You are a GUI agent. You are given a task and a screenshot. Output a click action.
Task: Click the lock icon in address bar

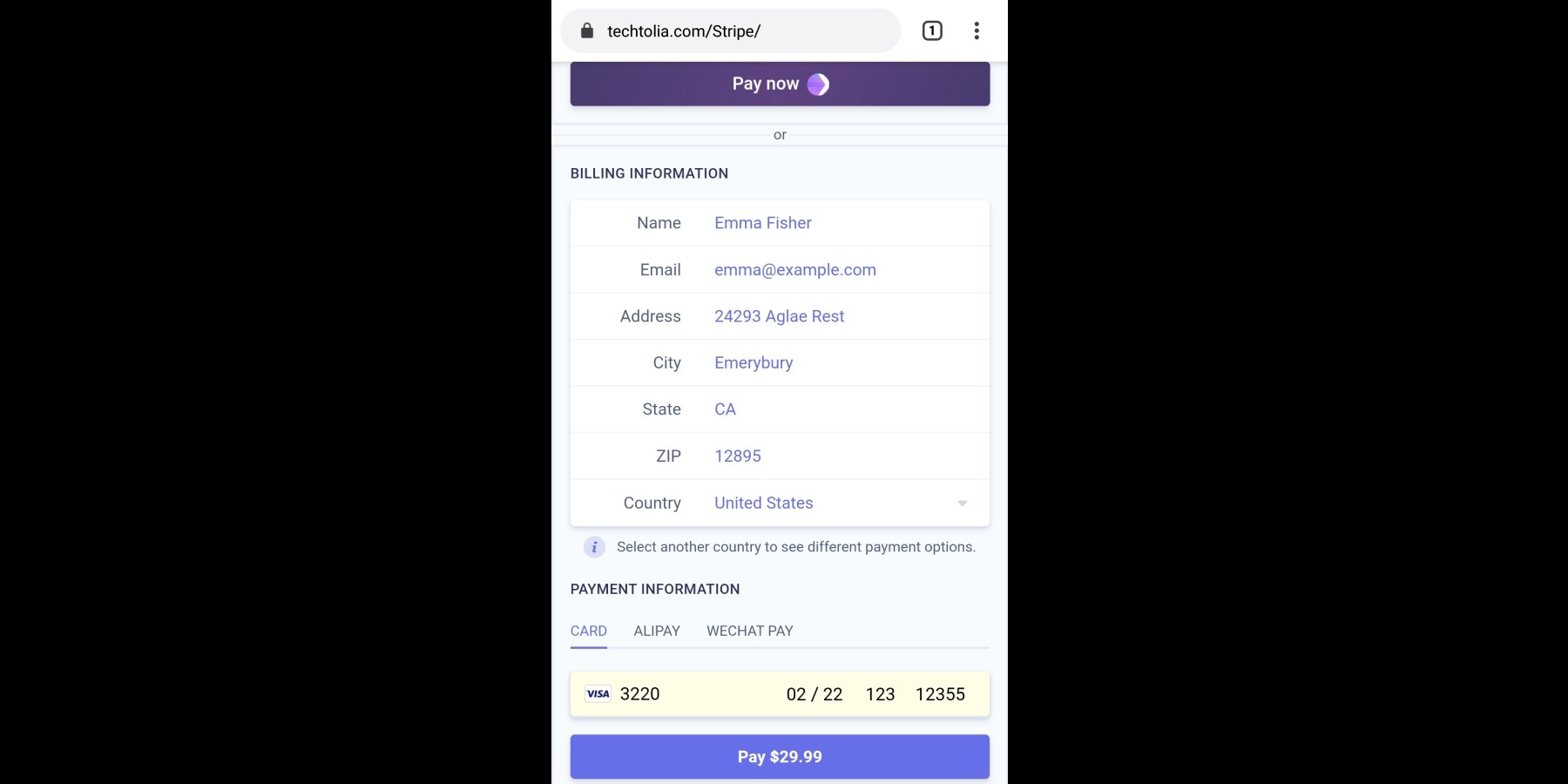point(587,31)
